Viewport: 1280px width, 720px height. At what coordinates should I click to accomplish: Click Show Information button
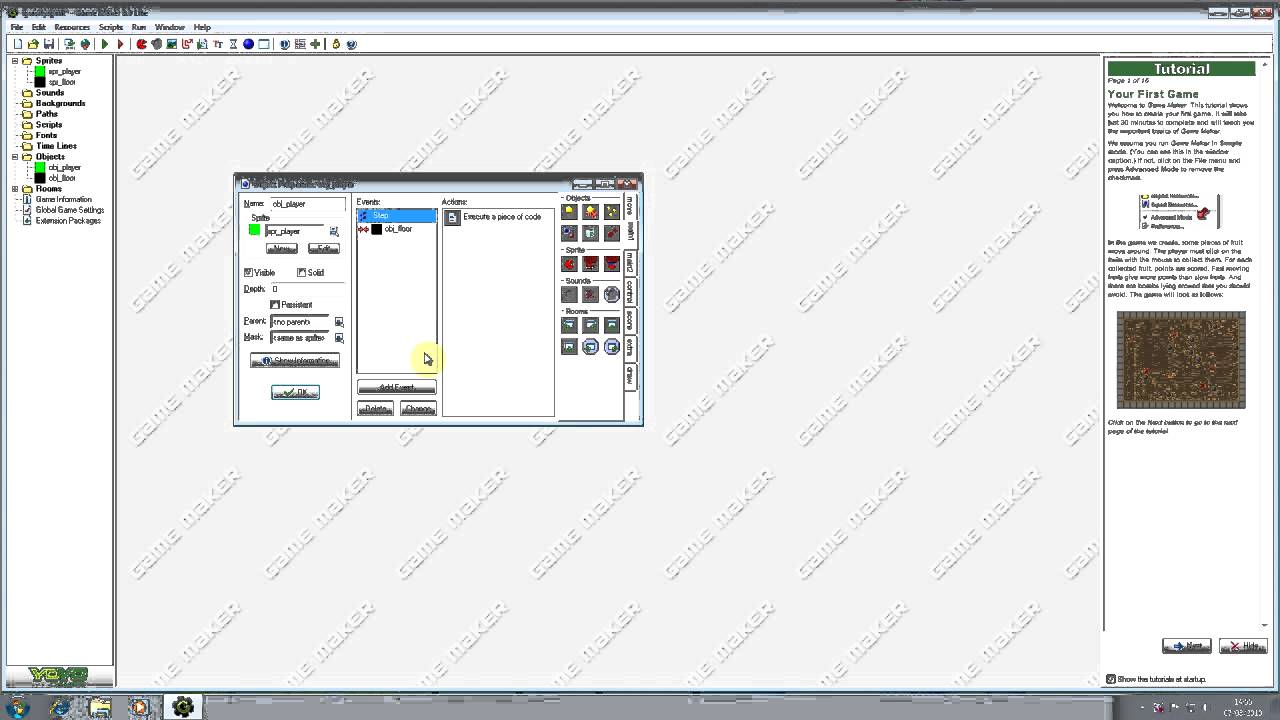point(295,361)
